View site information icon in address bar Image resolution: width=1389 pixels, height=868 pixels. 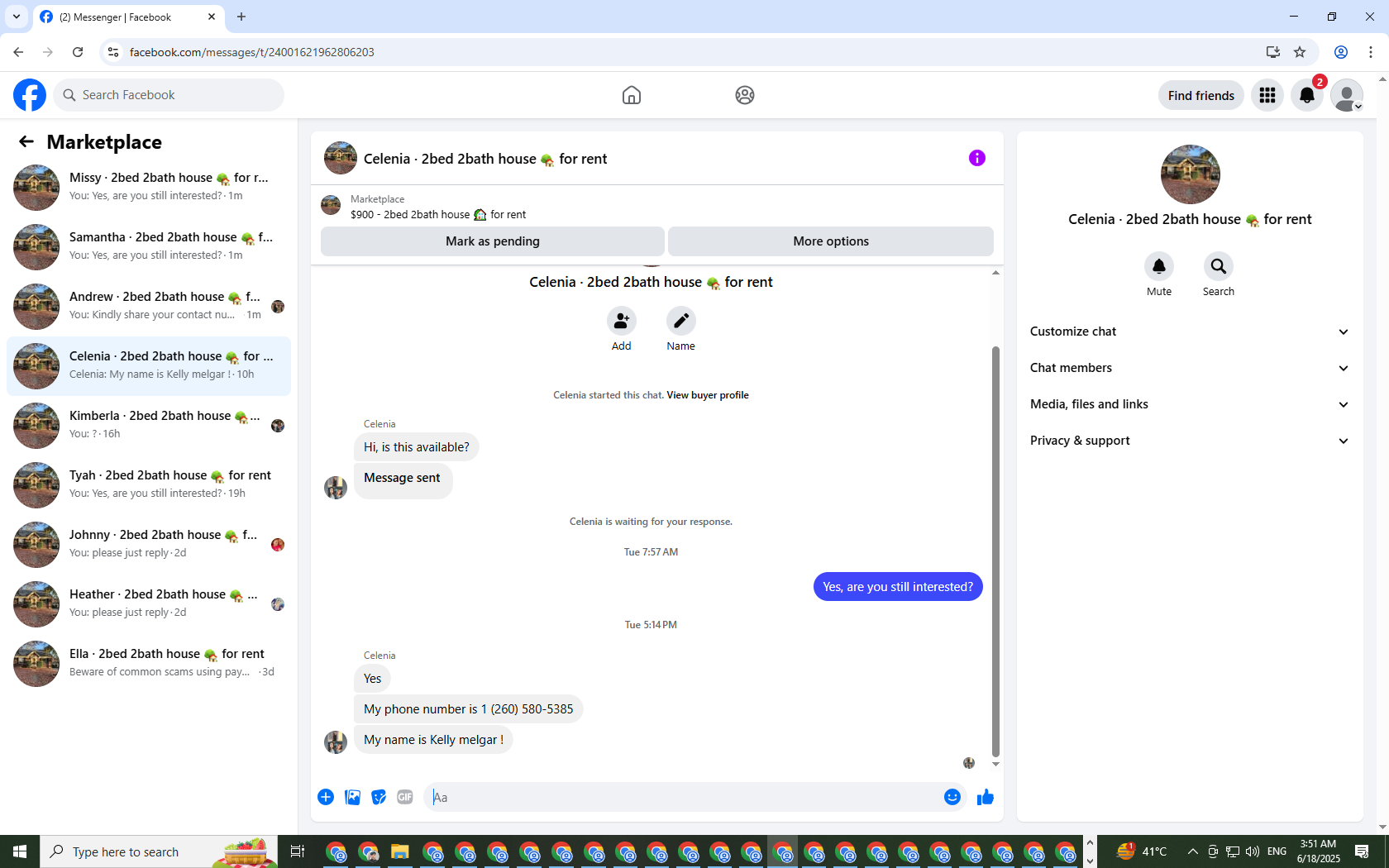tap(113, 52)
